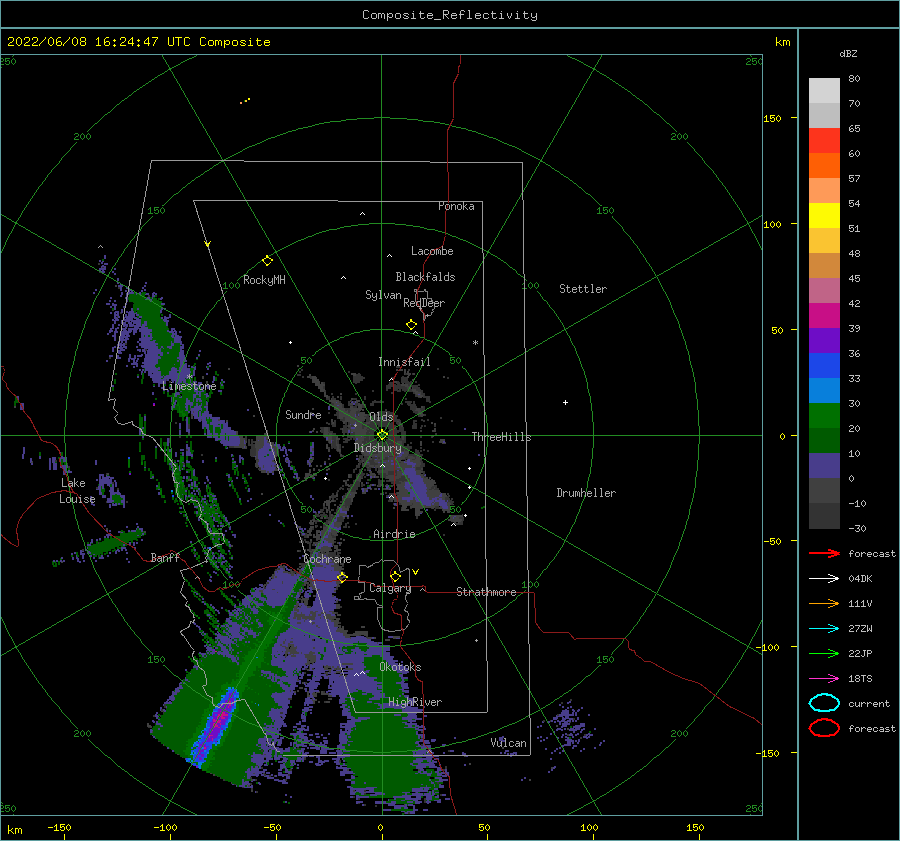Screen dimensions: 900x841
Task: Click the -30 dBZ scale value
Action: [858, 528]
